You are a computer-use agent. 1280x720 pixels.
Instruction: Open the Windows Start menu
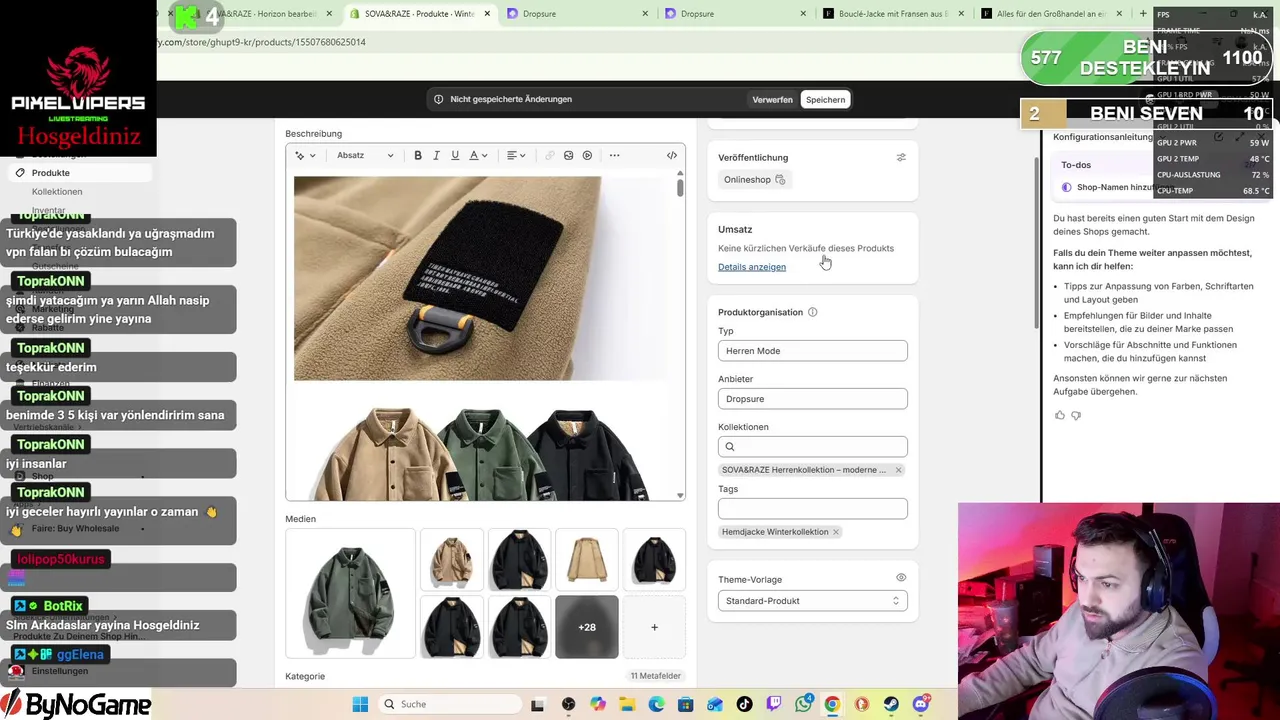360,704
